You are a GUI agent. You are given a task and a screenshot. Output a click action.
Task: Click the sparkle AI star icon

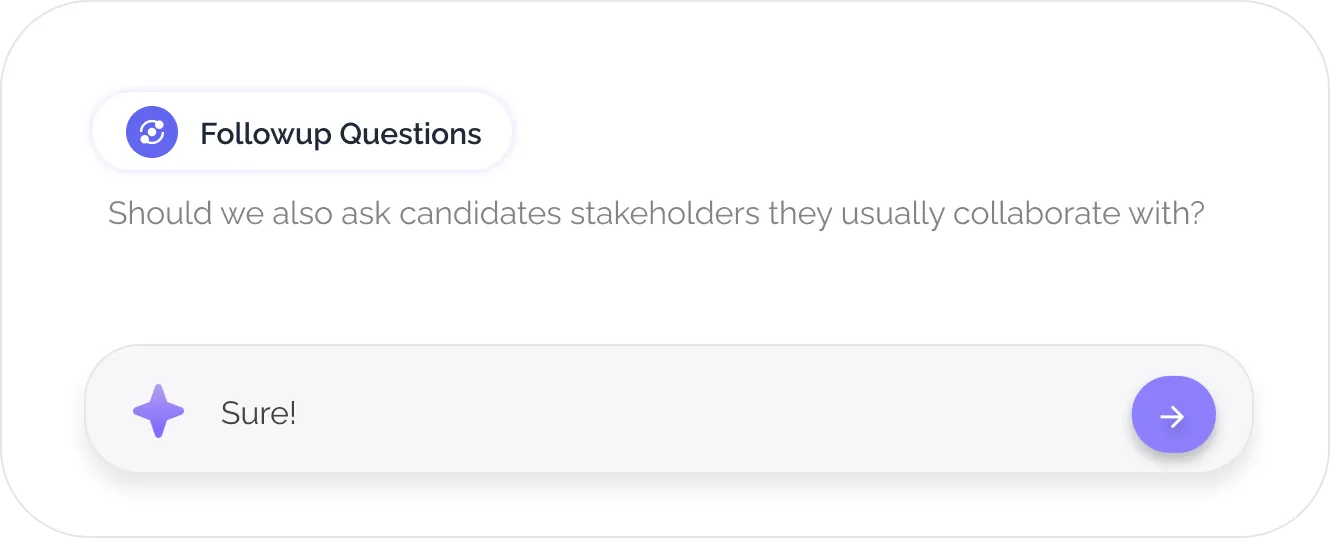(x=158, y=411)
